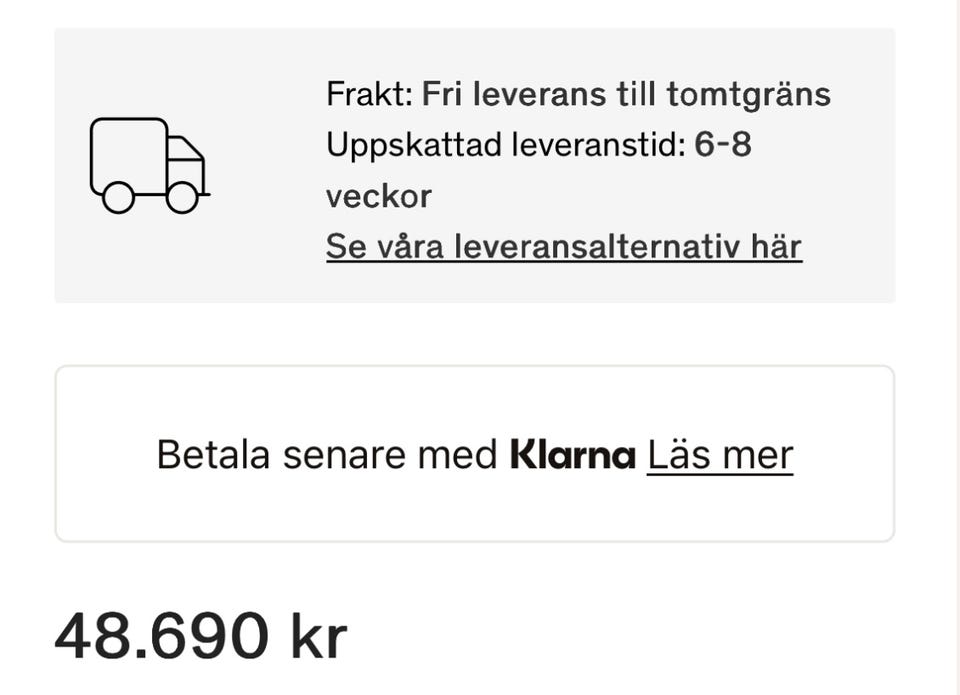
Task: Click the "Uppskattad leveranstid:" label
Action: coord(505,146)
